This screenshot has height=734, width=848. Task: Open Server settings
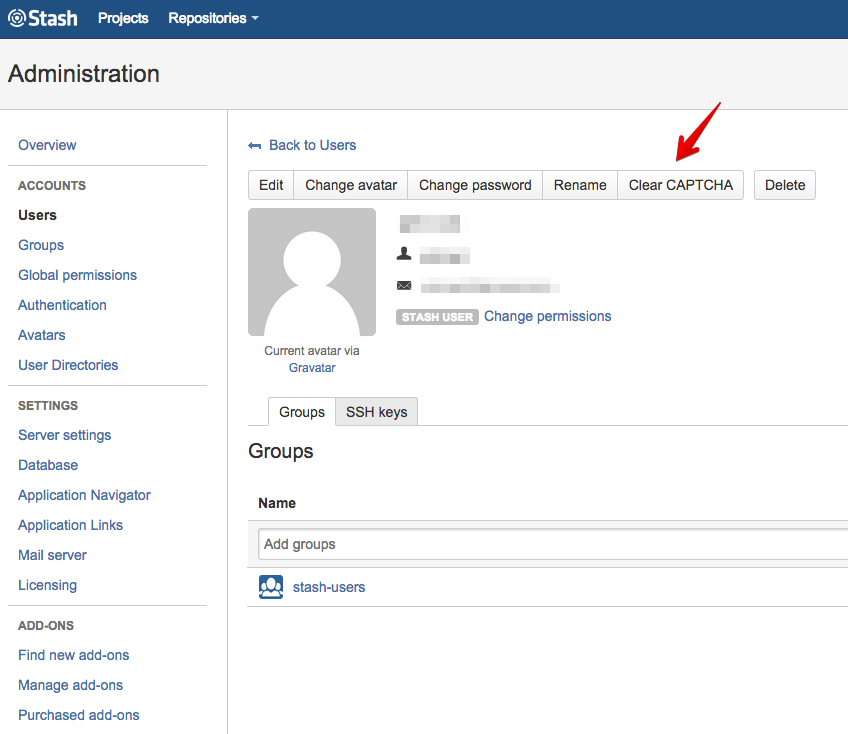click(x=64, y=435)
